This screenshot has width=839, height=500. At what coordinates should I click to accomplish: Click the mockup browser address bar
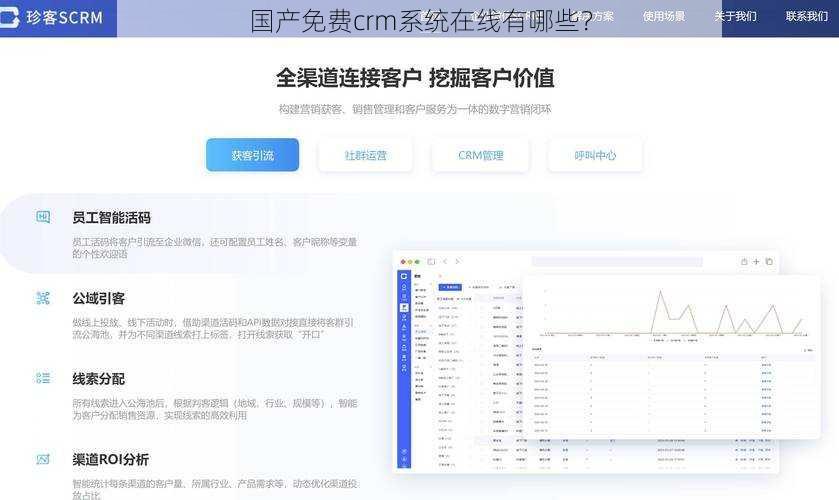[x=617, y=261]
